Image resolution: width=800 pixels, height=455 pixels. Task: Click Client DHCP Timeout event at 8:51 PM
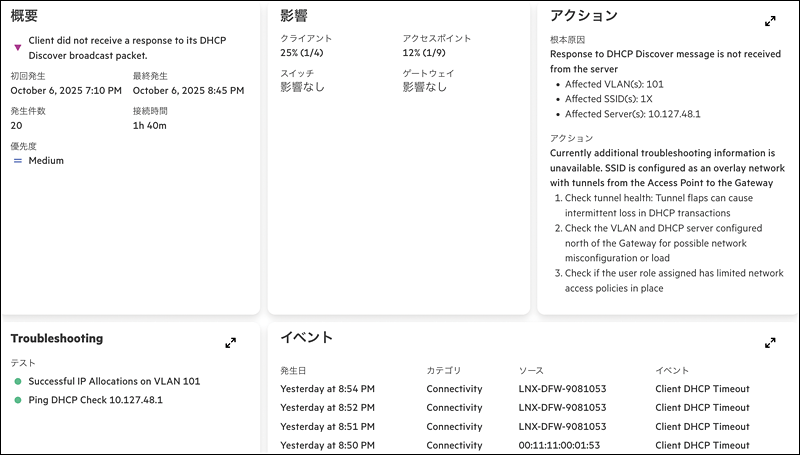click(x=702, y=426)
